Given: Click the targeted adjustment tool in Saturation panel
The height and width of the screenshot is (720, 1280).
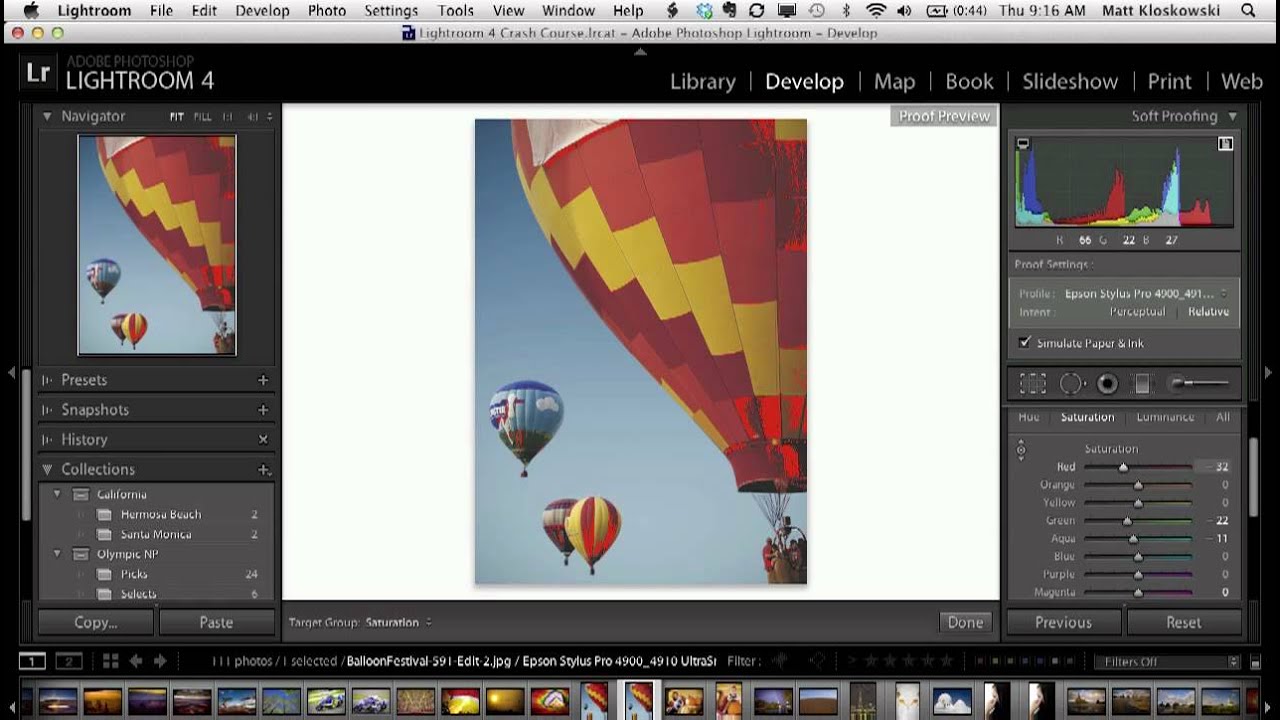Looking at the screenshot, I should point(1021,450).
